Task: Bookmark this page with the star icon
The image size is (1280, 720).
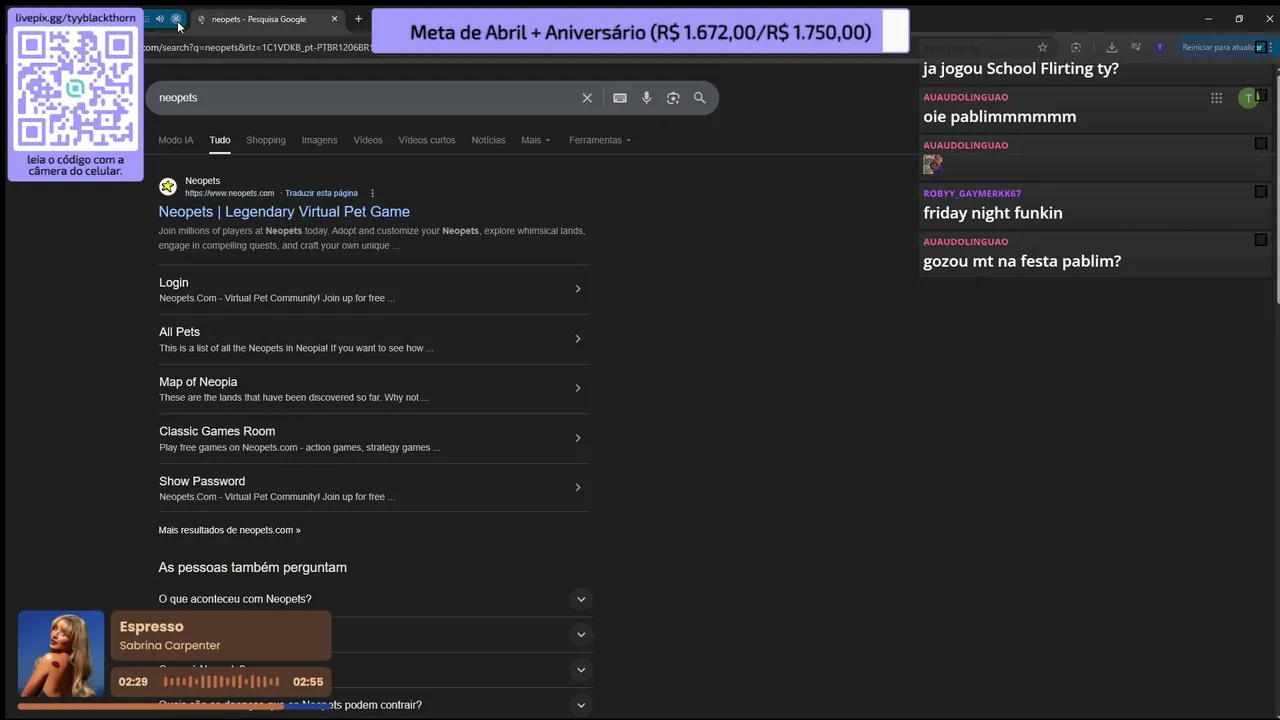Action: click(x=1043, y=47)
